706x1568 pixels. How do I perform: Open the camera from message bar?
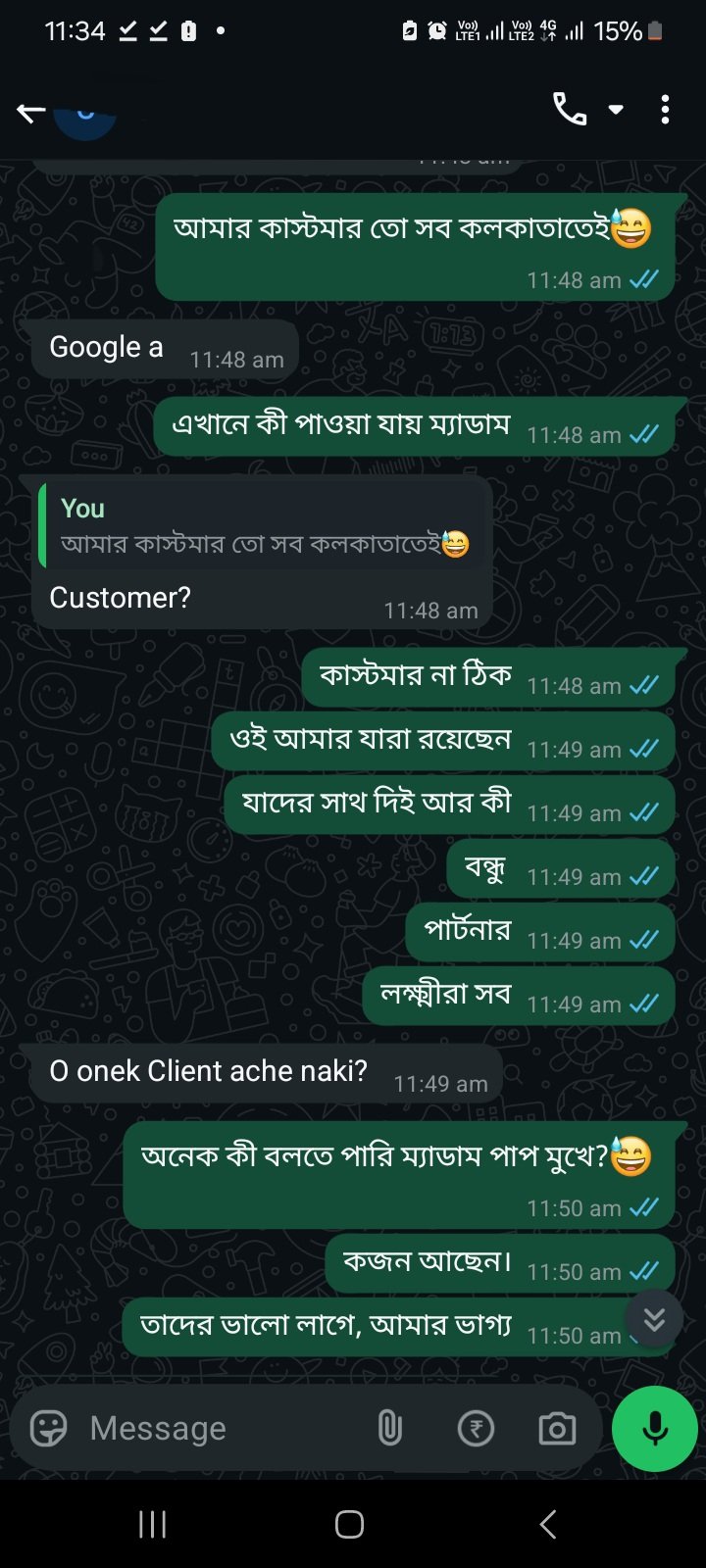(557, 1428)
